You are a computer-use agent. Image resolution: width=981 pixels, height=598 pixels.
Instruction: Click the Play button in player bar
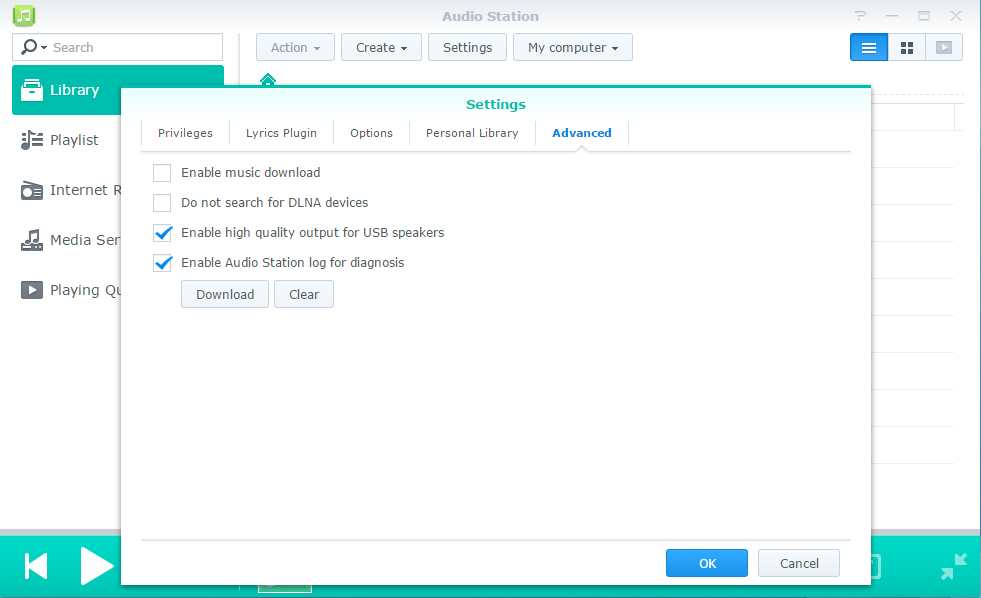[96, 566]
